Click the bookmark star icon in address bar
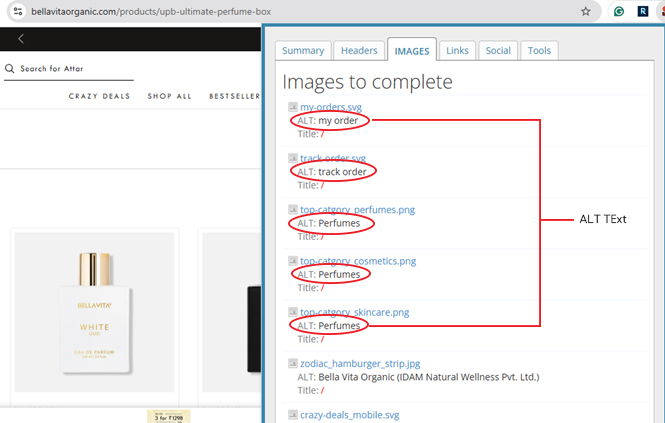 coord(585,11)
